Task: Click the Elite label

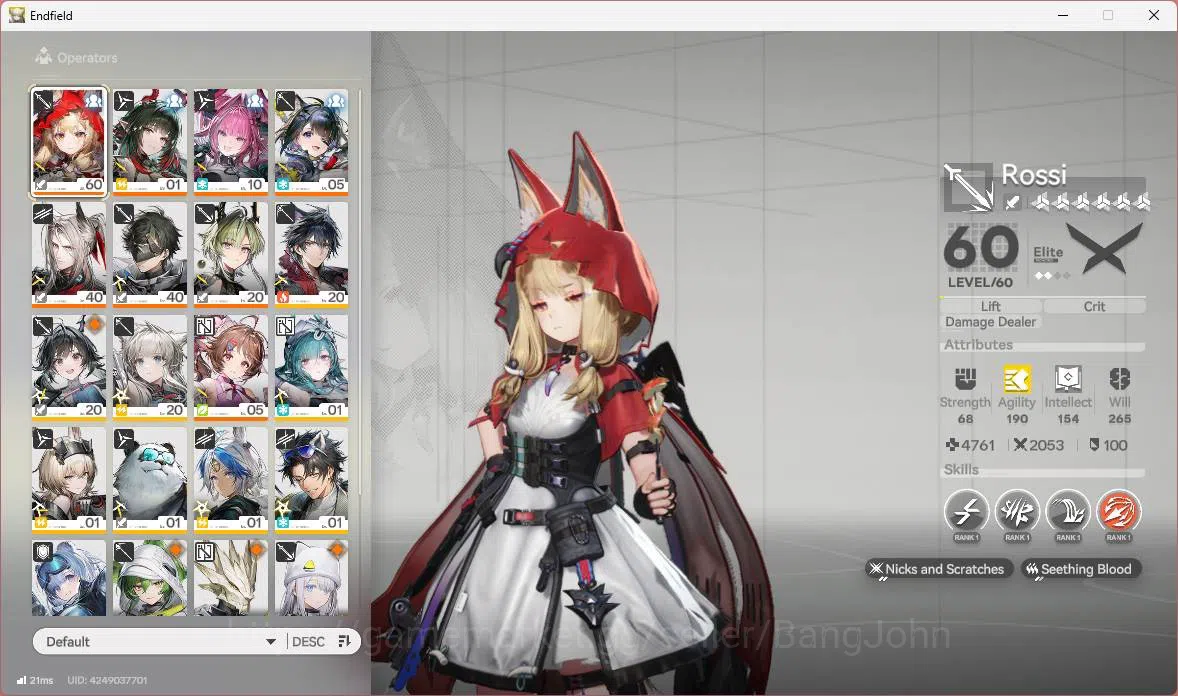Action: point(1048,253)
